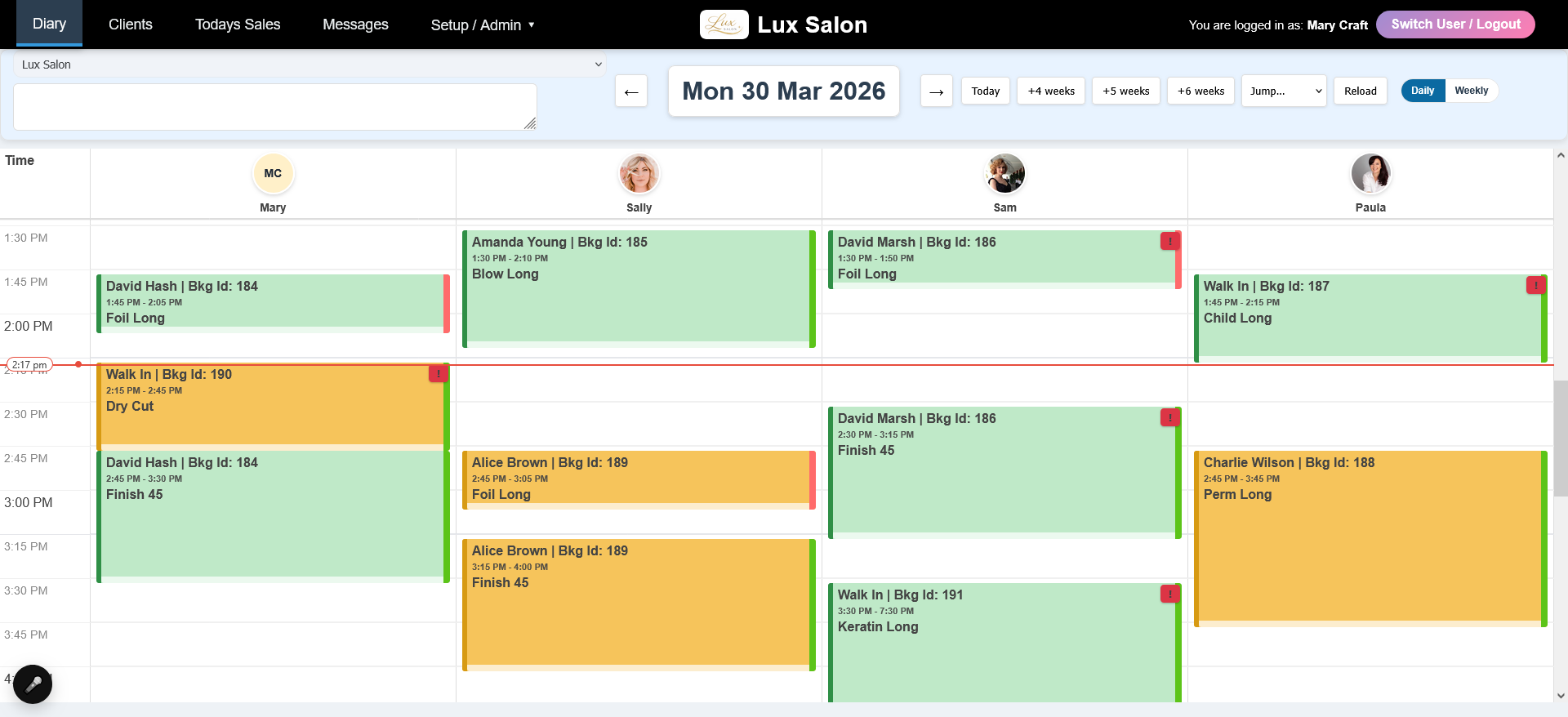Open Charlie Wilson Perm Long booking
The image size is (1568, 717).
pyautogui.click(x=1370, y=539)
